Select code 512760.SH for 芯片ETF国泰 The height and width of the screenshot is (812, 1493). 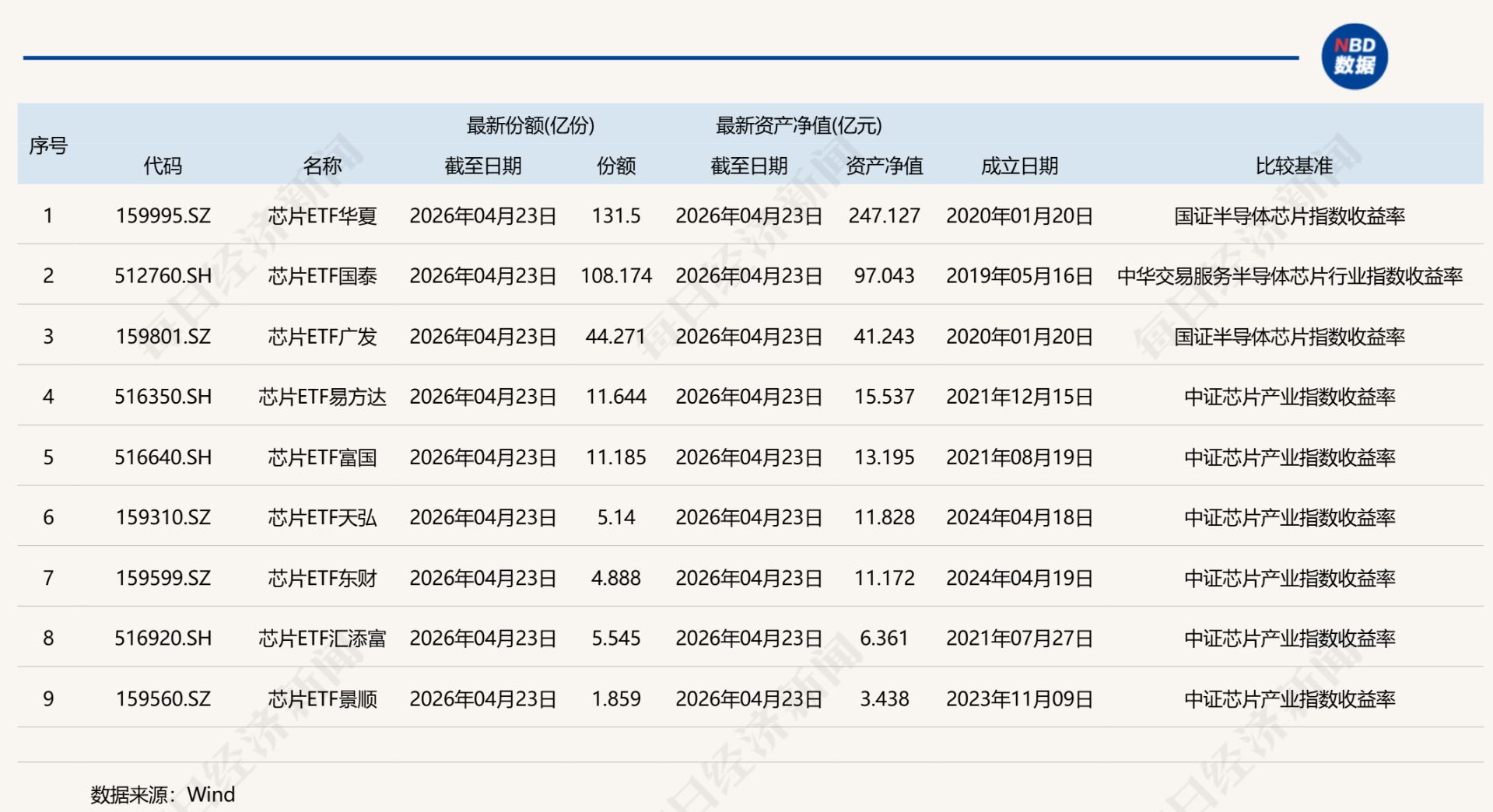[x=163, y=276]
